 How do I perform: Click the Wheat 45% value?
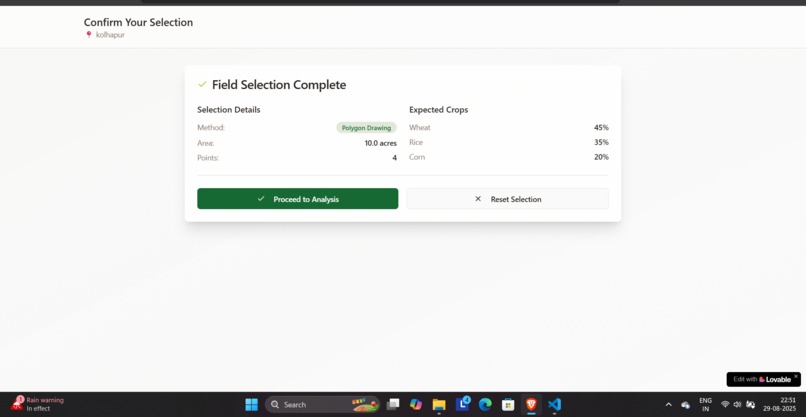pos(601,128)
